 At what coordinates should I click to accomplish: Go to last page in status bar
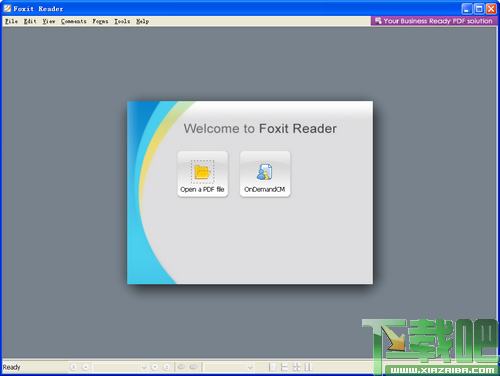[167, 367]
